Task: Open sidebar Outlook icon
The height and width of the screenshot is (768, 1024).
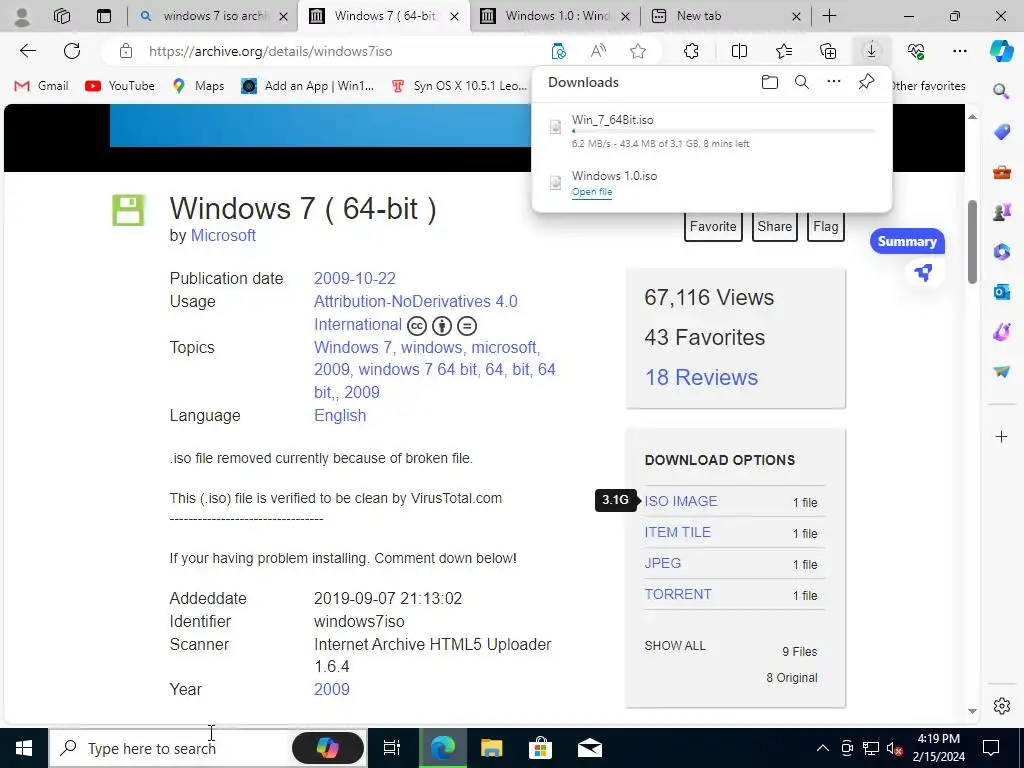Action: [1001, 292]
